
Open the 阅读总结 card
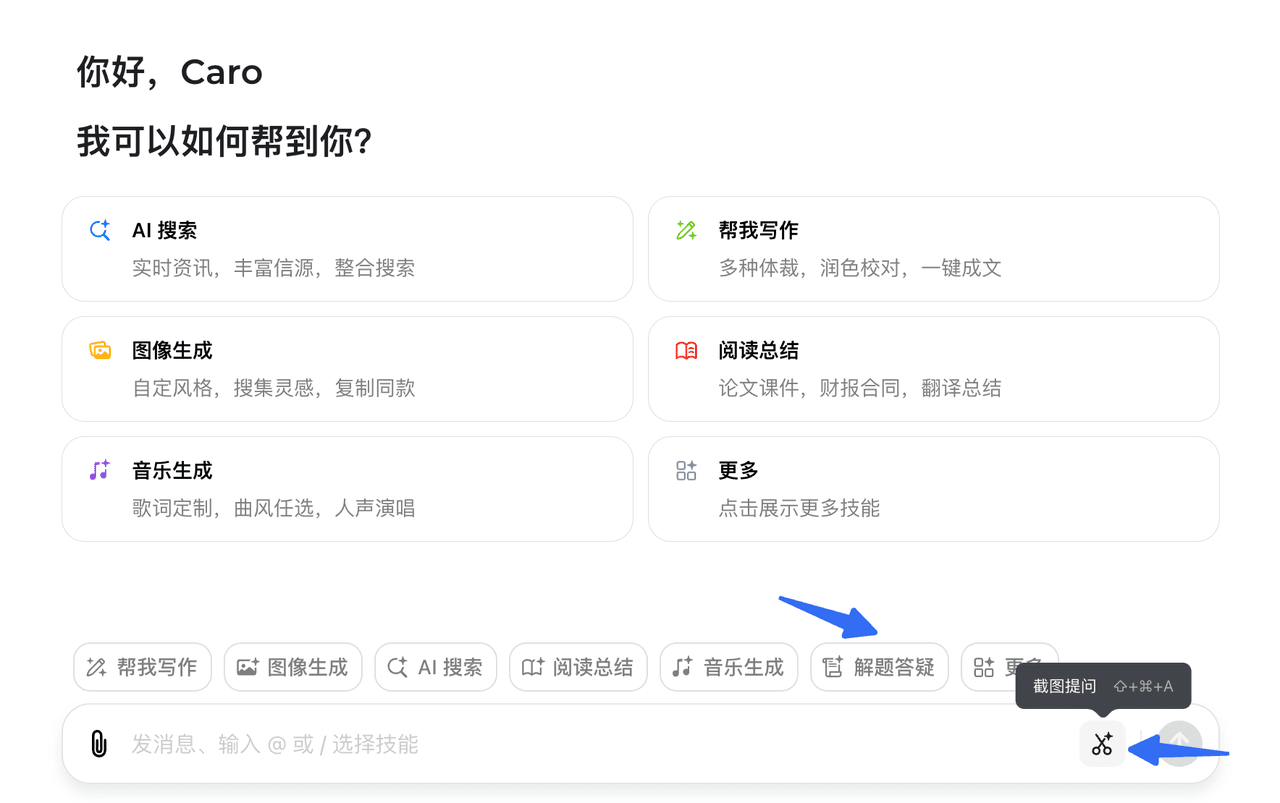(x=933, y=369)
